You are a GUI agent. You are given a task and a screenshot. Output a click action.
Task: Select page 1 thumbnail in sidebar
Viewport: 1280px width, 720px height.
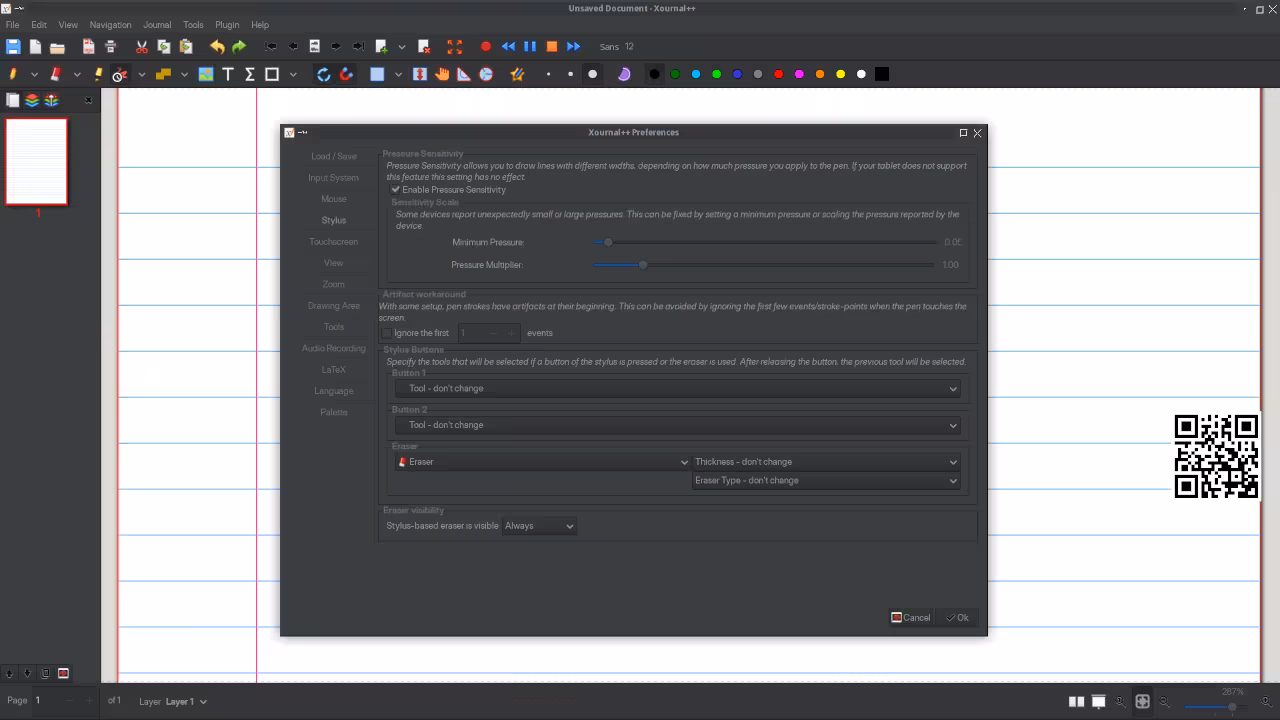pyautogui.click(x=37, y=161)
